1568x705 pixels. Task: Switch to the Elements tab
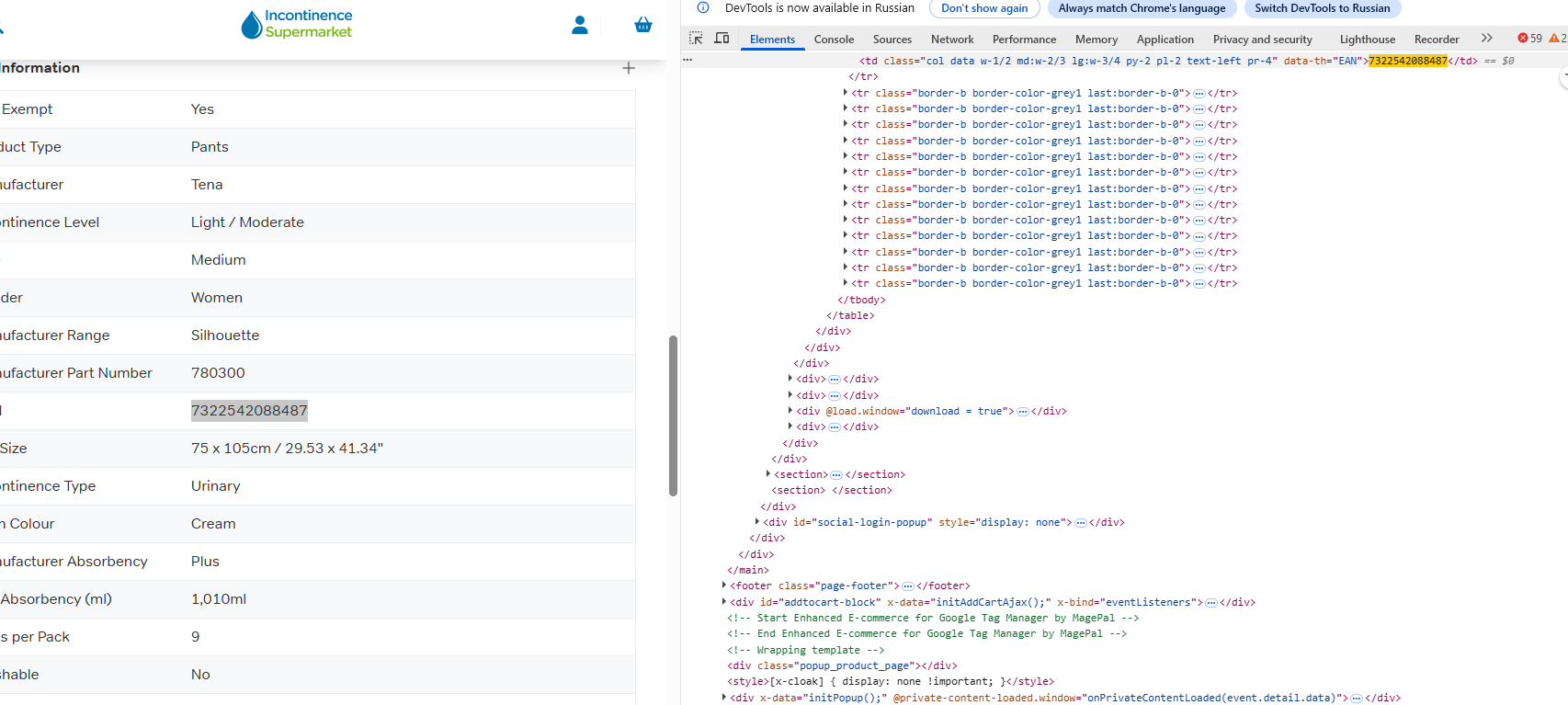click(772, 40)
